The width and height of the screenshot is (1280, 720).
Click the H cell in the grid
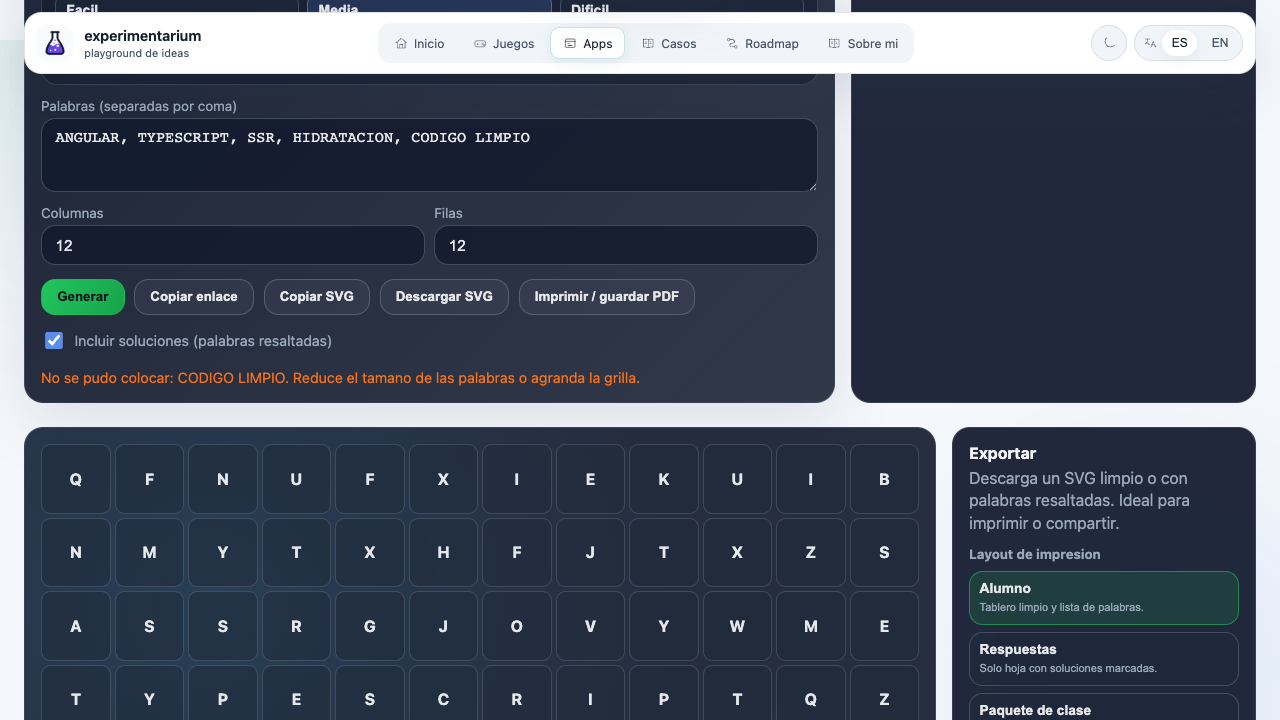pos(443,552)
